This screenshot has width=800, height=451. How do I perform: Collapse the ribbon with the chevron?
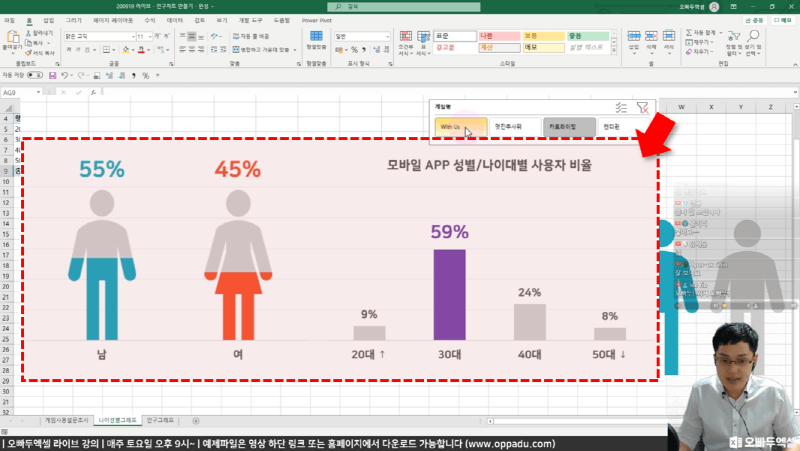pos(794,64)
